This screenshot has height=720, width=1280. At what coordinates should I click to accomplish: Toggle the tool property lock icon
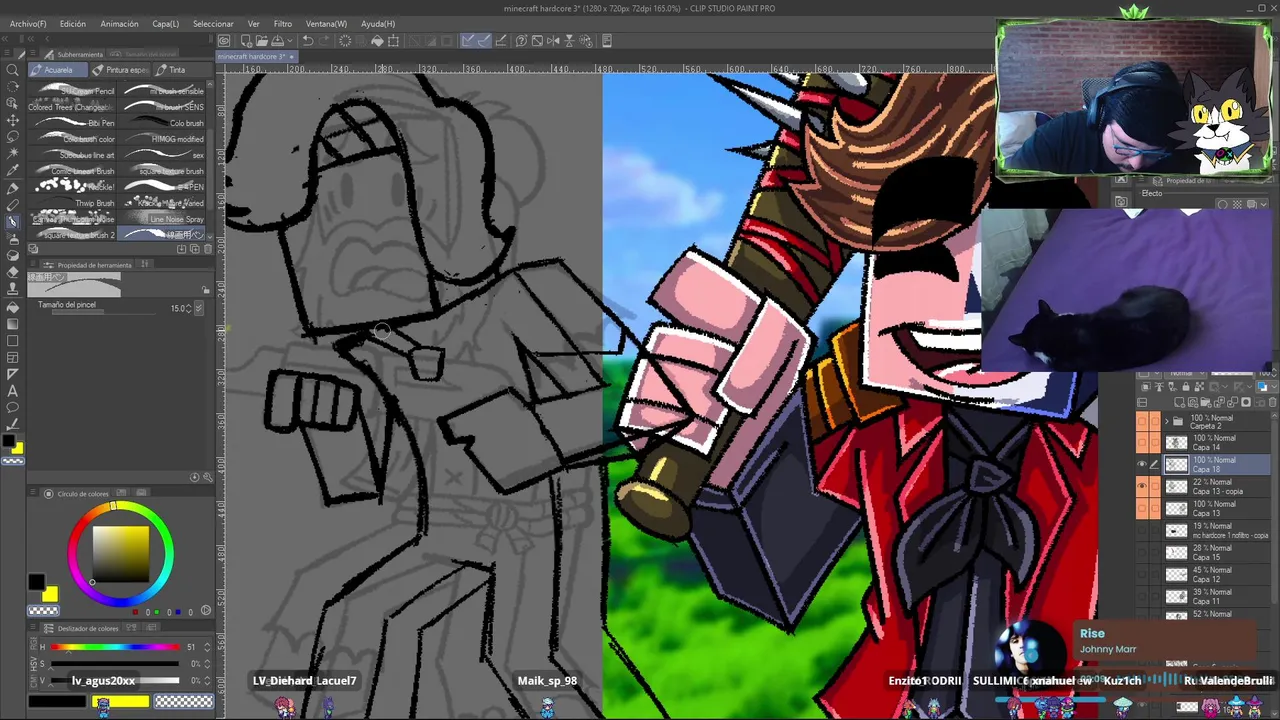206,290
